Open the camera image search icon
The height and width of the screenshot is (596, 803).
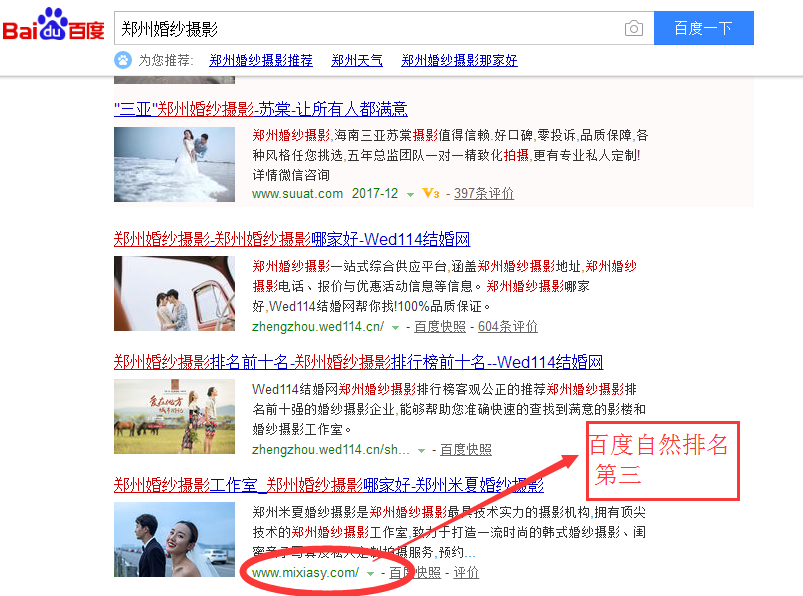tap(633, 28)
